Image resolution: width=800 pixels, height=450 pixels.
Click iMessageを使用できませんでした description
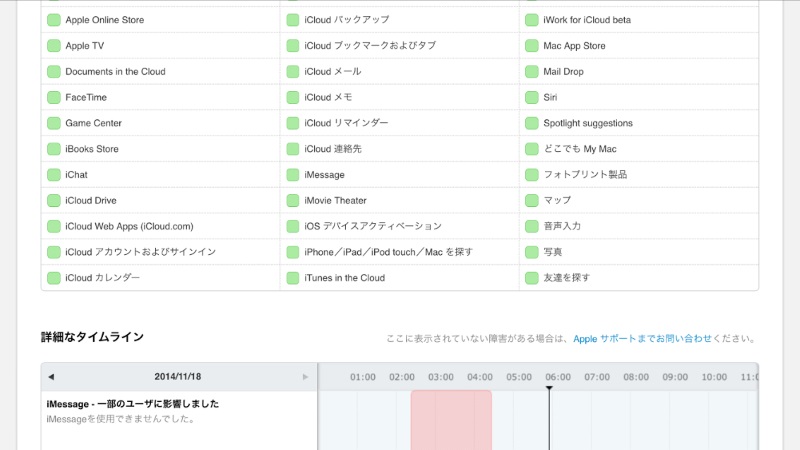pyautogui.click(x=120, y=419)
